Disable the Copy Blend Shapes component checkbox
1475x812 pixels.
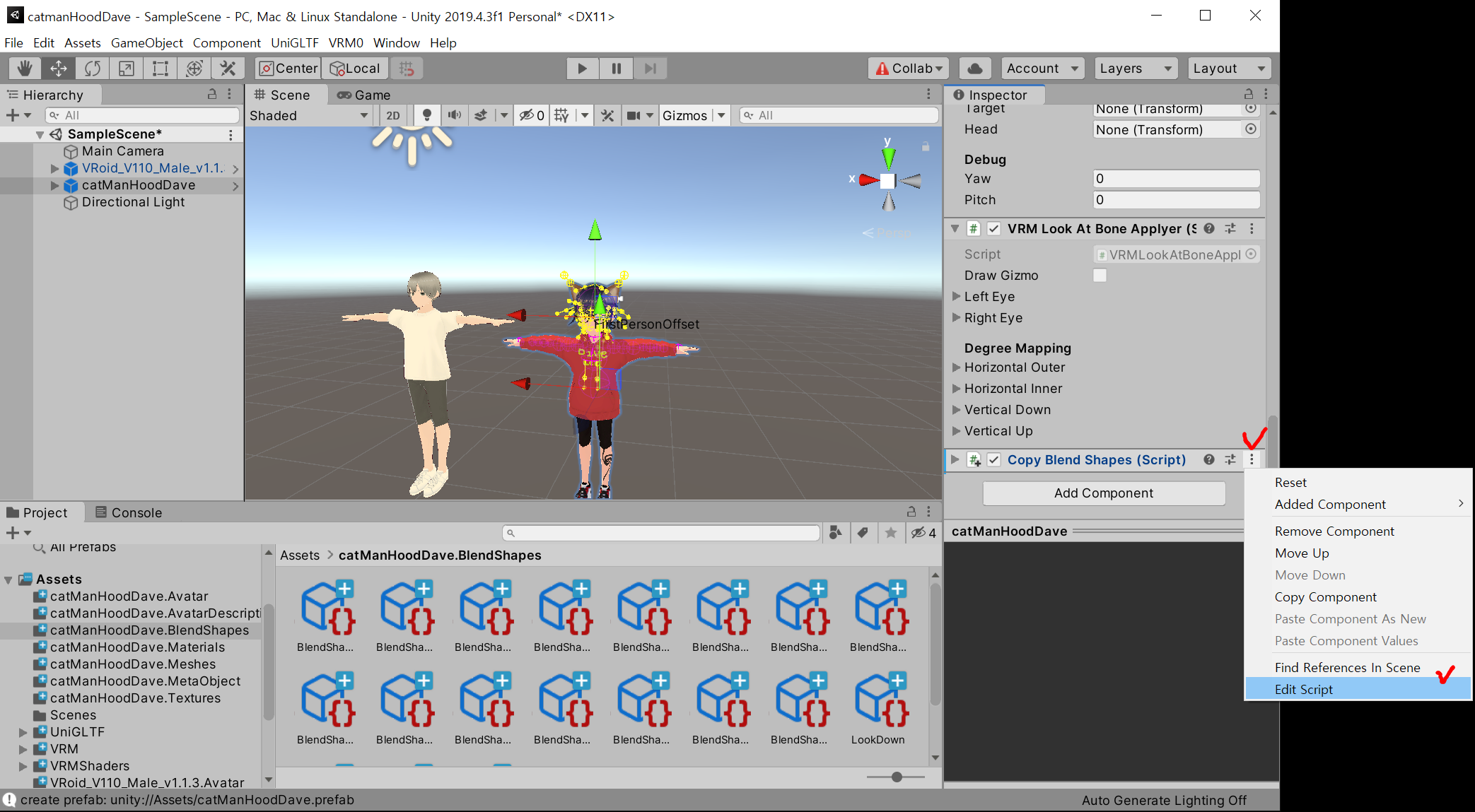tap(993, 459)
